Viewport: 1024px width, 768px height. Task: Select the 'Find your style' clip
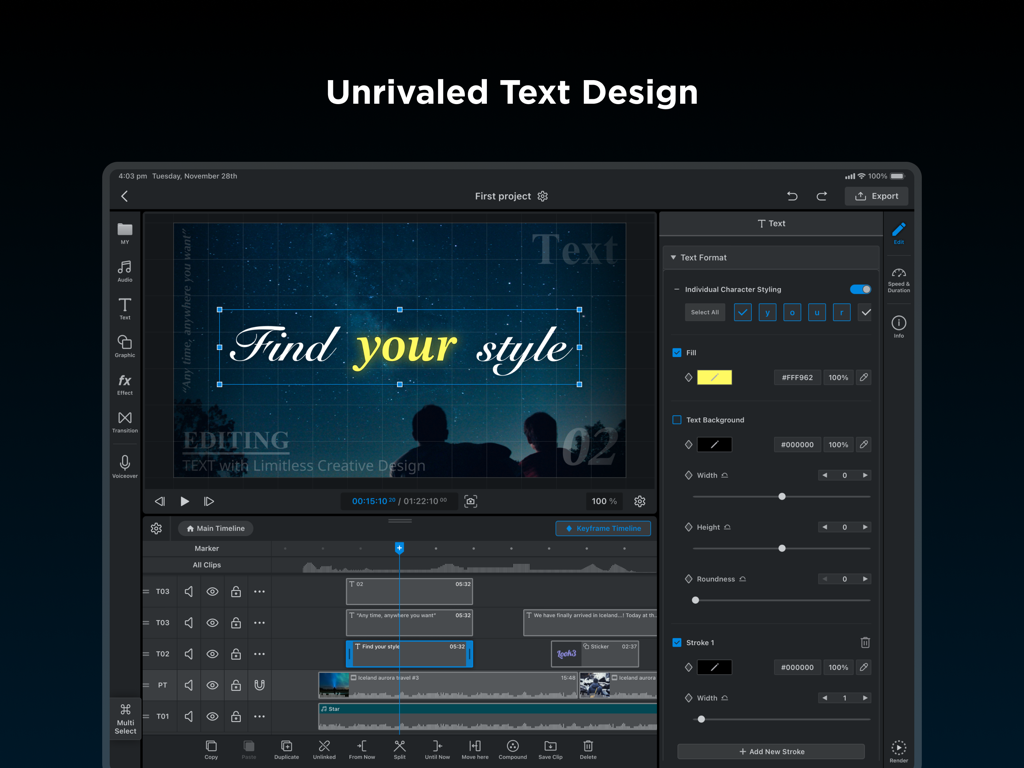[x=409, y=653]
